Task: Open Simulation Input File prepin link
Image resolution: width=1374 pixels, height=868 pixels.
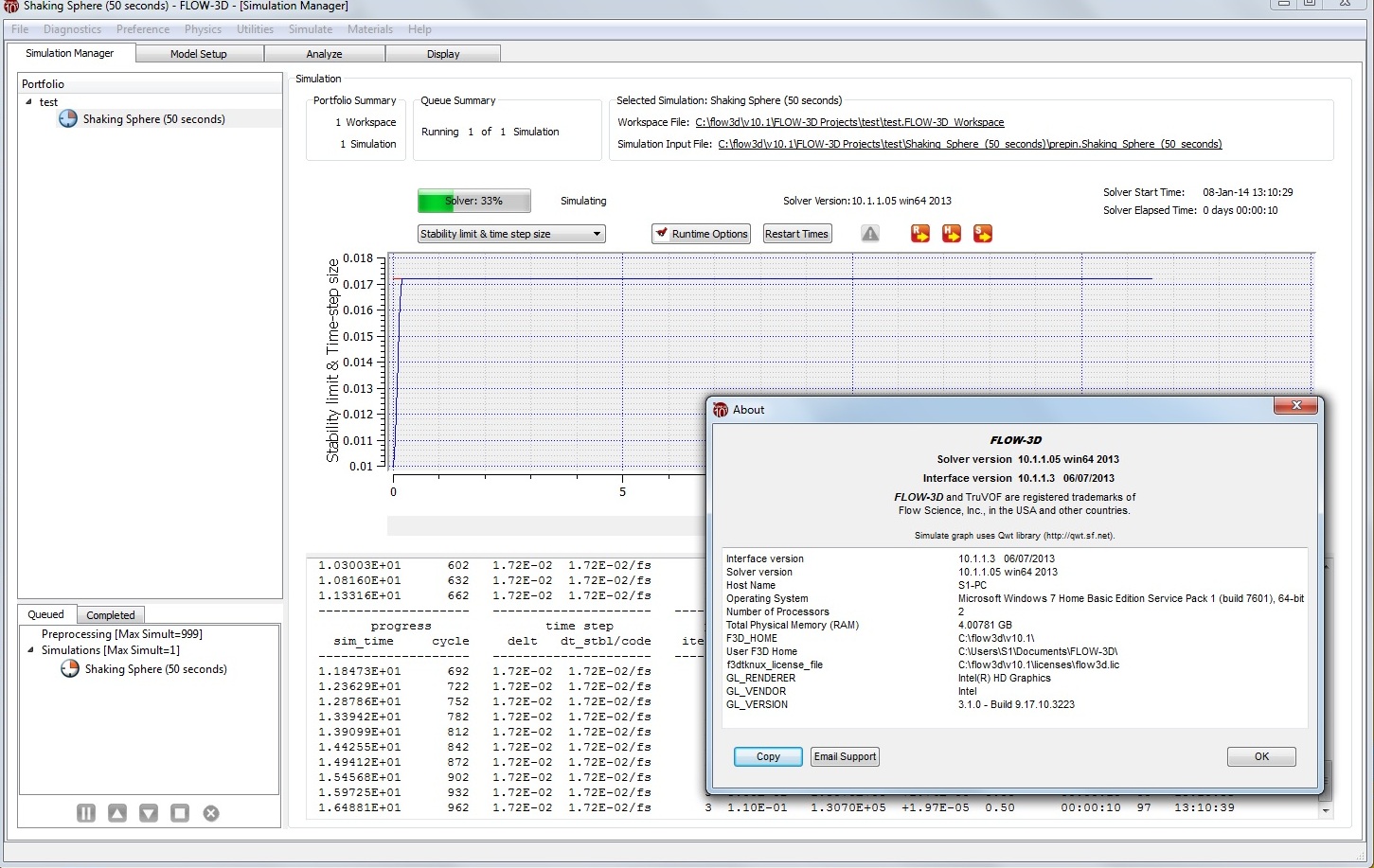Action: [x=970, y=144]
